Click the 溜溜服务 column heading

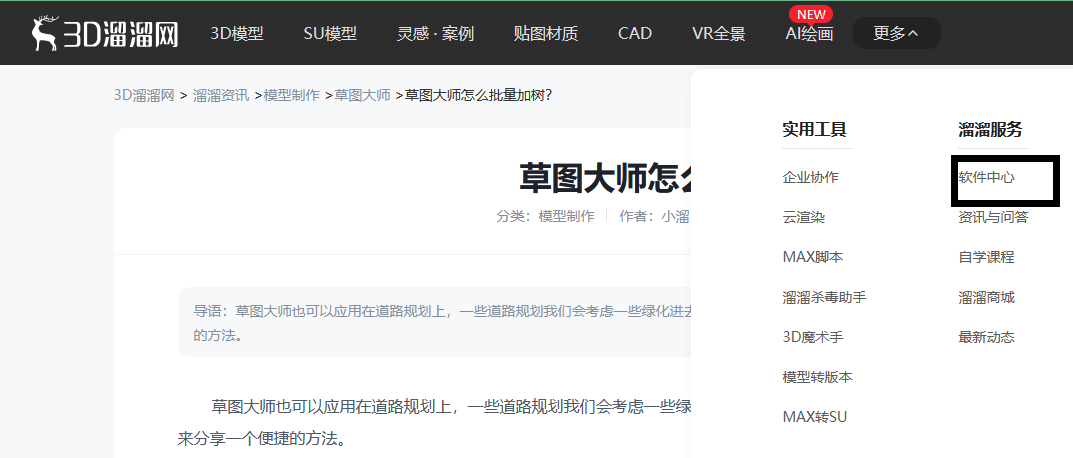[x=990, y=129]
